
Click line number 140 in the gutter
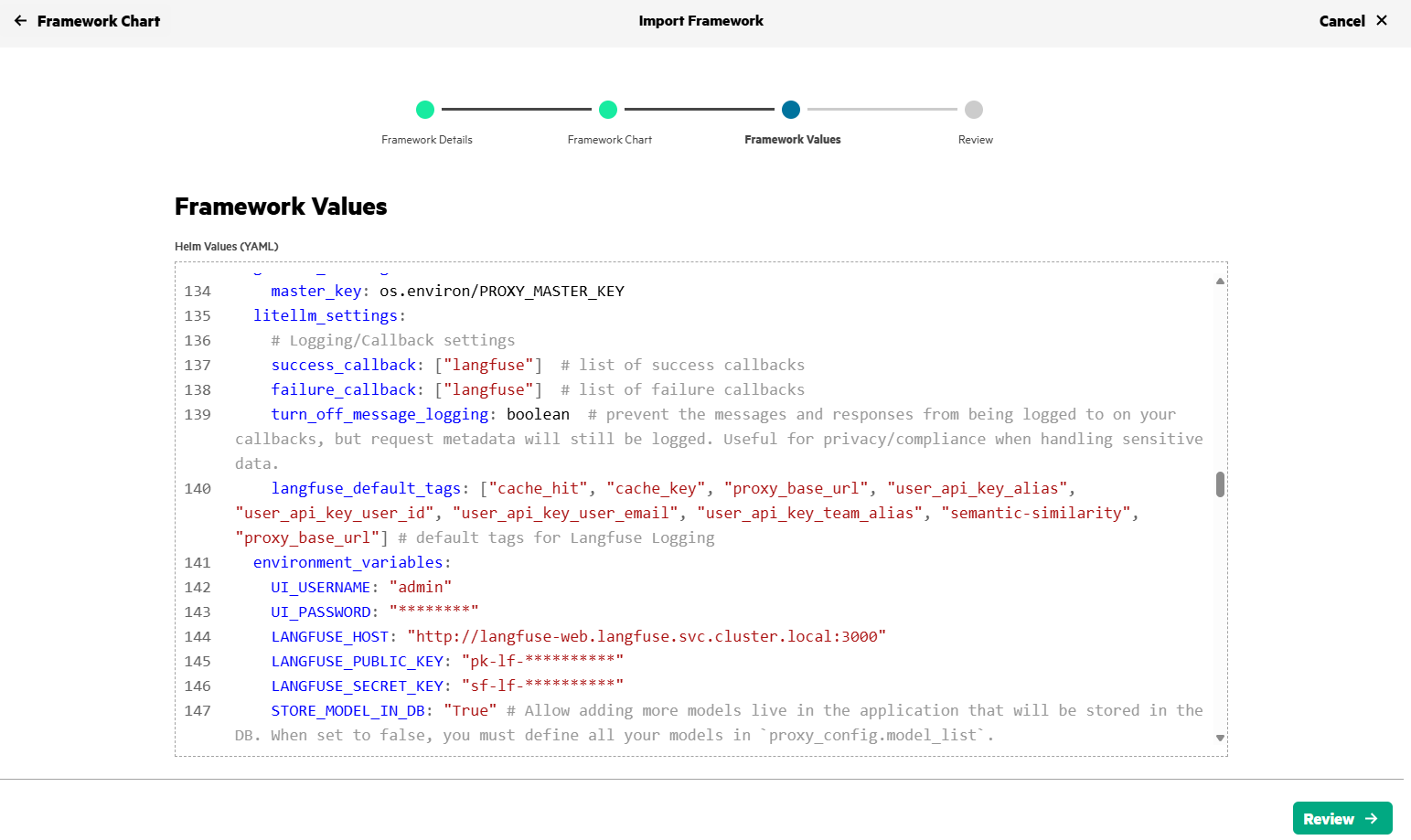click(198, 488)
